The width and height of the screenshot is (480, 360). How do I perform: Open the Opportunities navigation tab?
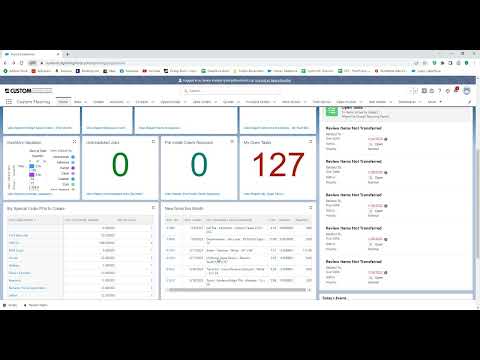pyautogui.click(x=170, y=102)
